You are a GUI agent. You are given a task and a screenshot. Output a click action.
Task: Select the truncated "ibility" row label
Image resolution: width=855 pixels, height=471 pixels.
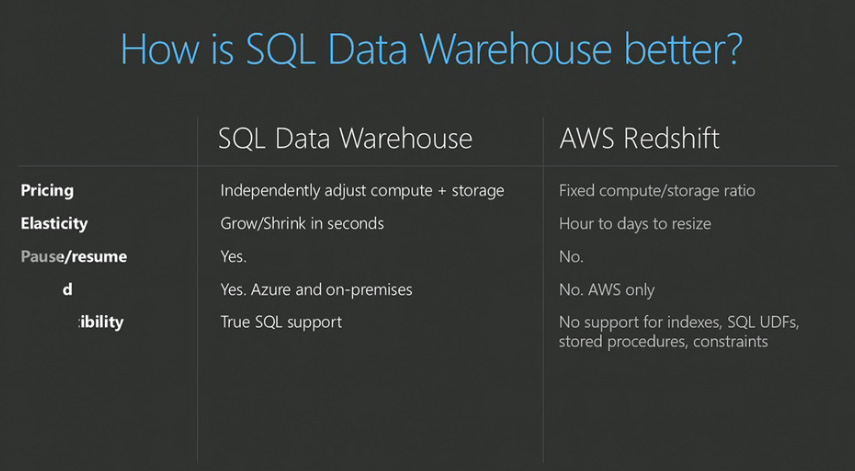pos(101,322)
